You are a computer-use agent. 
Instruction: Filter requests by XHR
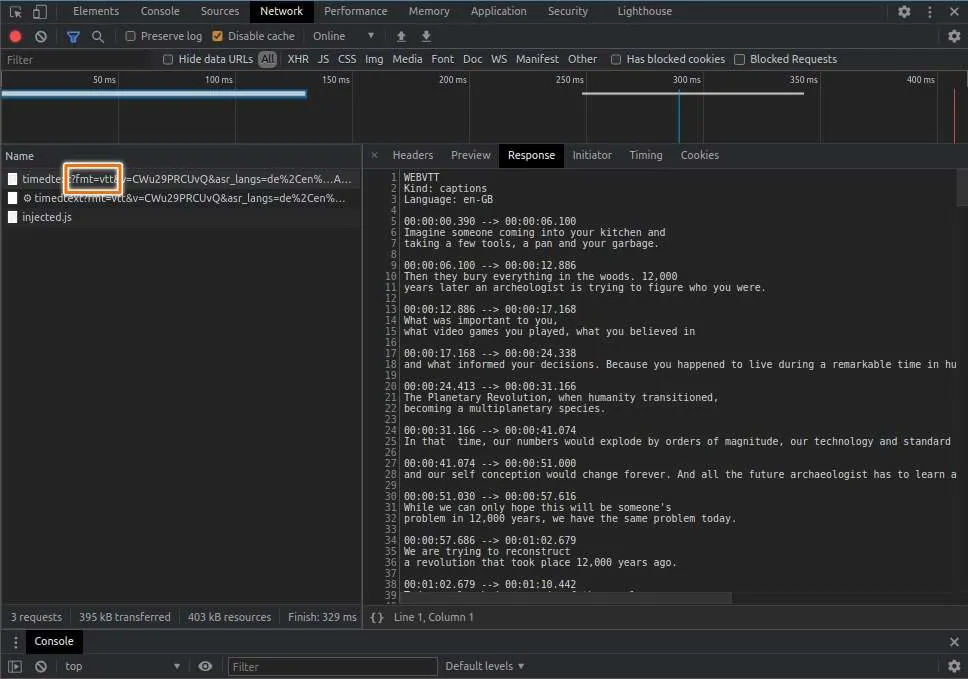tap(298, 59)
